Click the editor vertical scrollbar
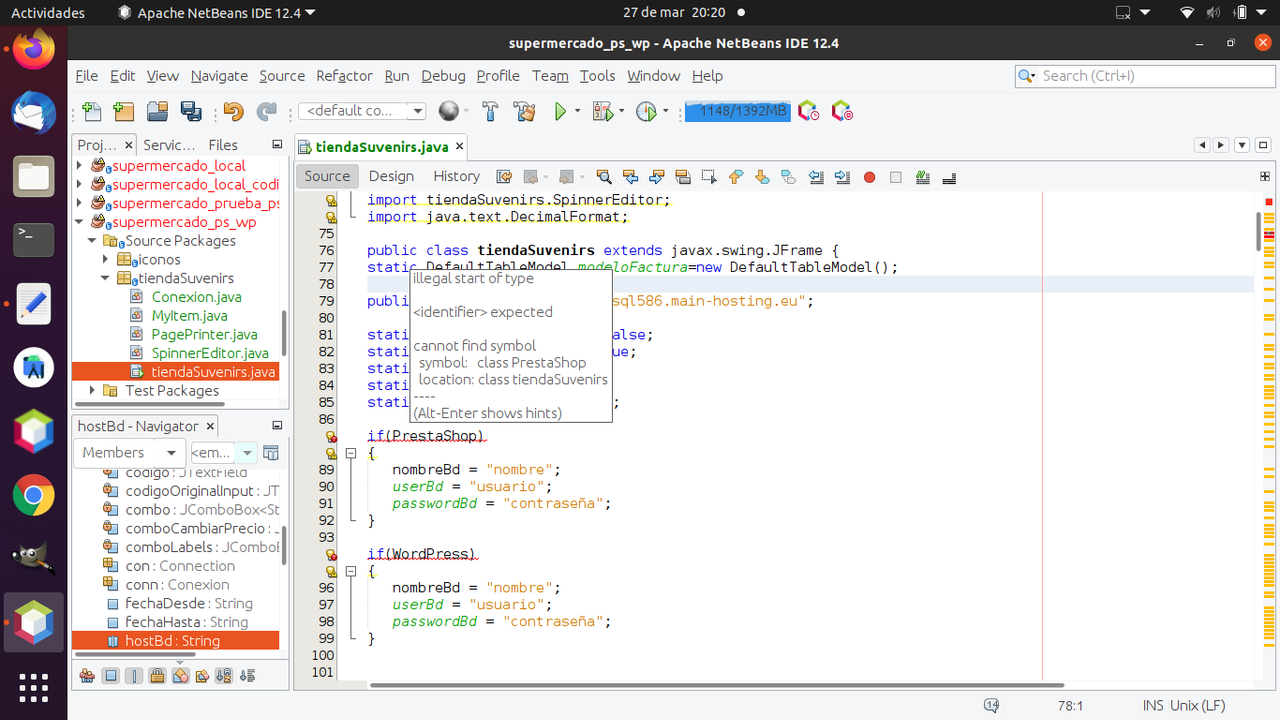1280x720 pixels. pos(1260,230)
